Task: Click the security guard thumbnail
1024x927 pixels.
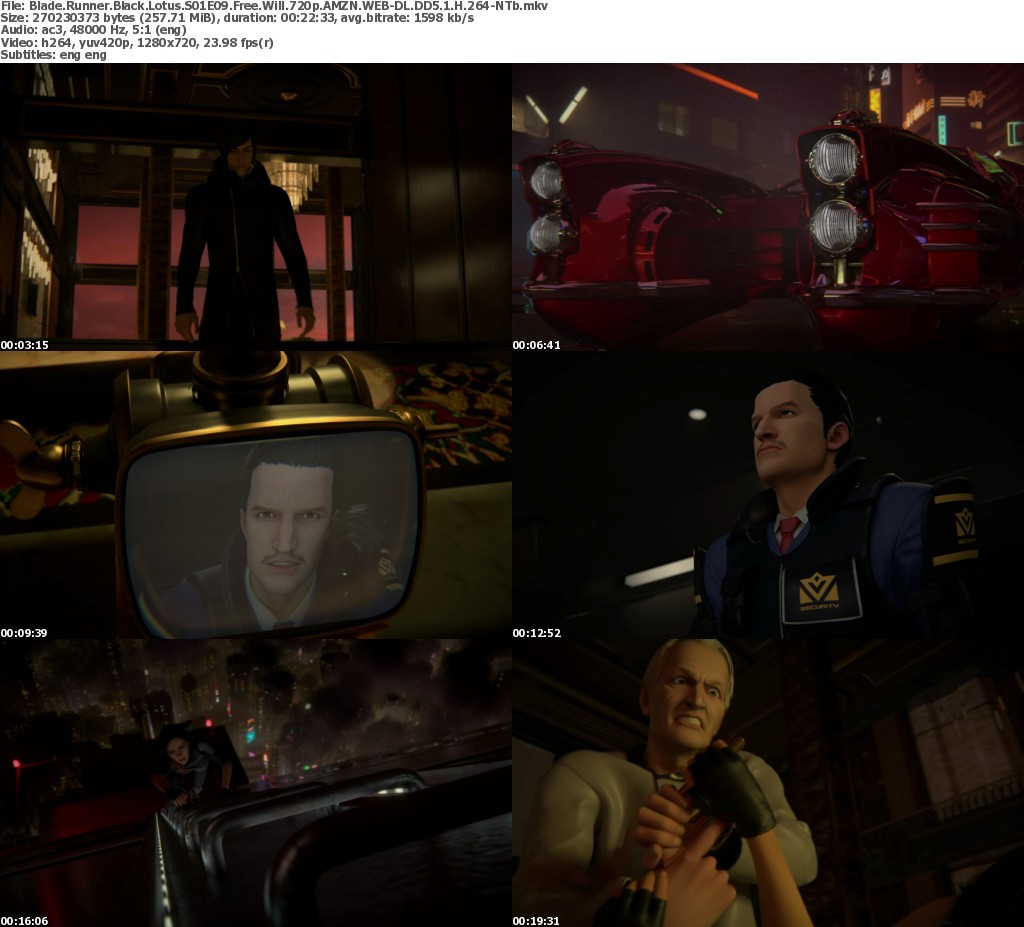Action: (768, 495)
